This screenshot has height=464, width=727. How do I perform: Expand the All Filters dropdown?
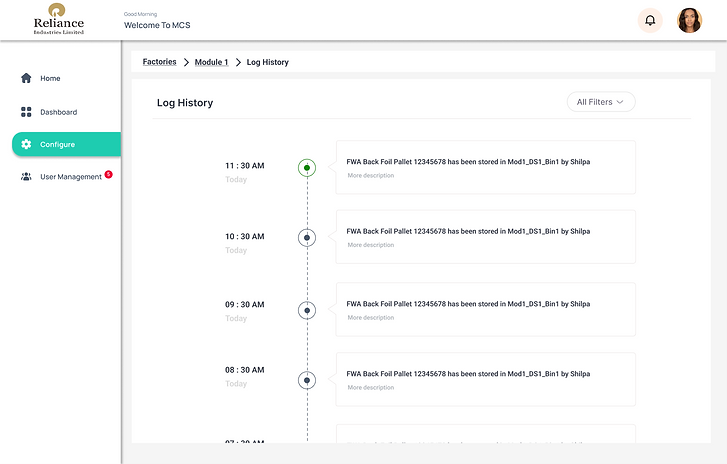click(601, 102)
